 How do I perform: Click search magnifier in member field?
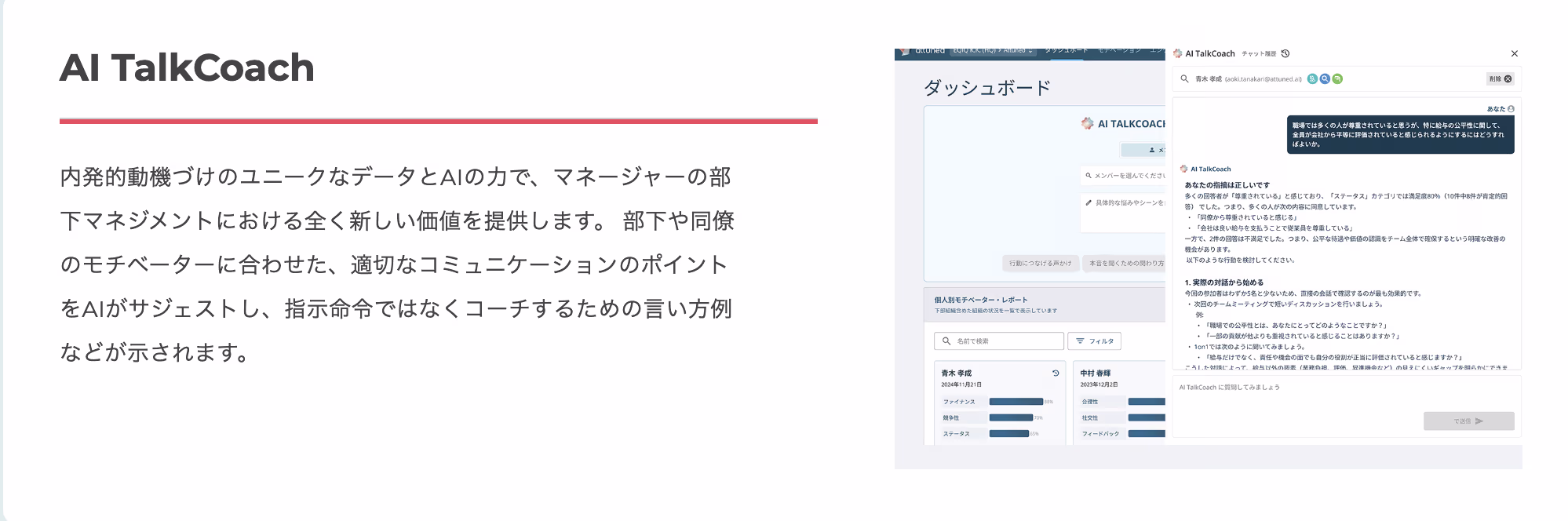tap(1184, 78)
